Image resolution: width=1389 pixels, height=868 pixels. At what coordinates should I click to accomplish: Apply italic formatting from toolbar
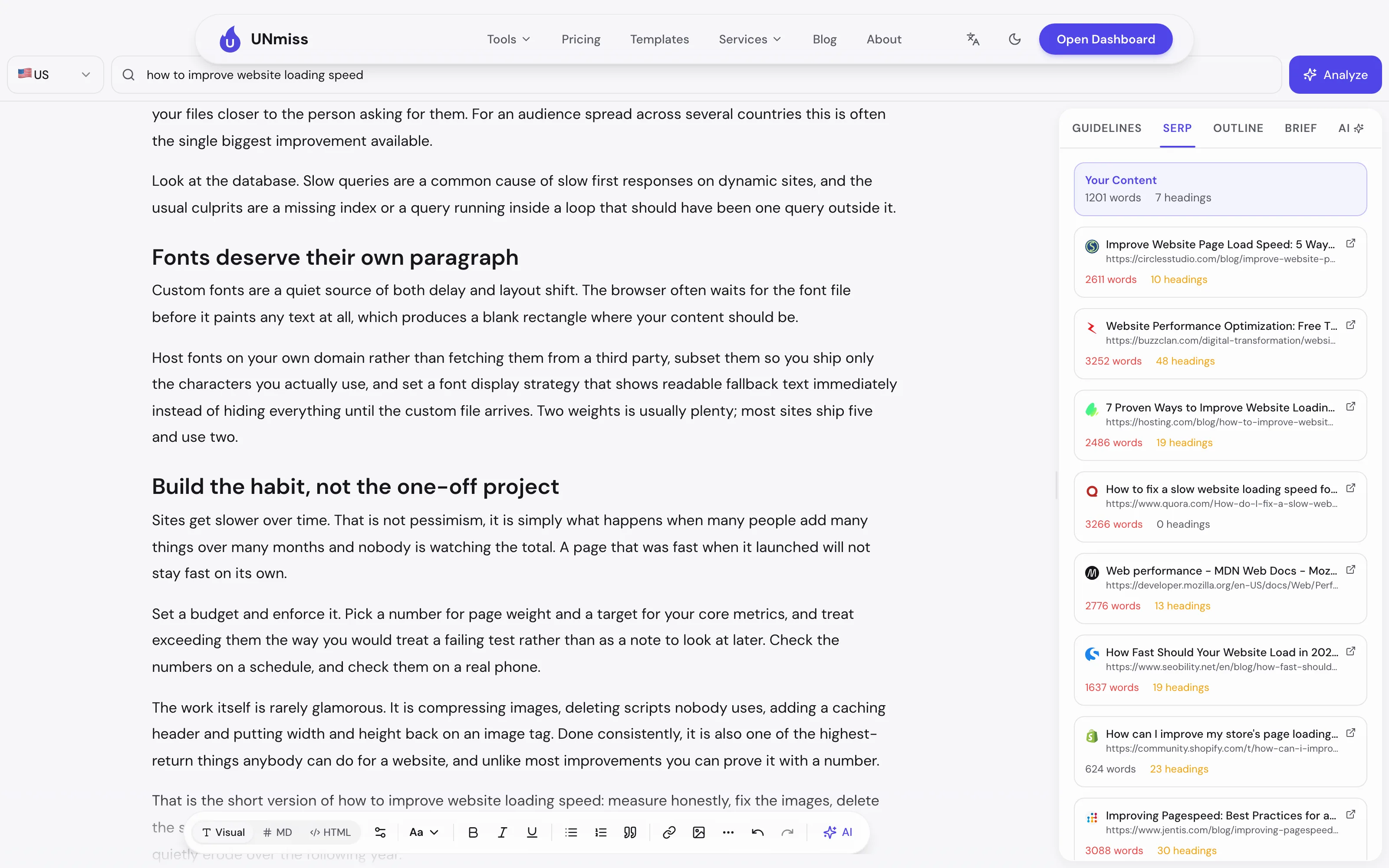tap(502, 832)
